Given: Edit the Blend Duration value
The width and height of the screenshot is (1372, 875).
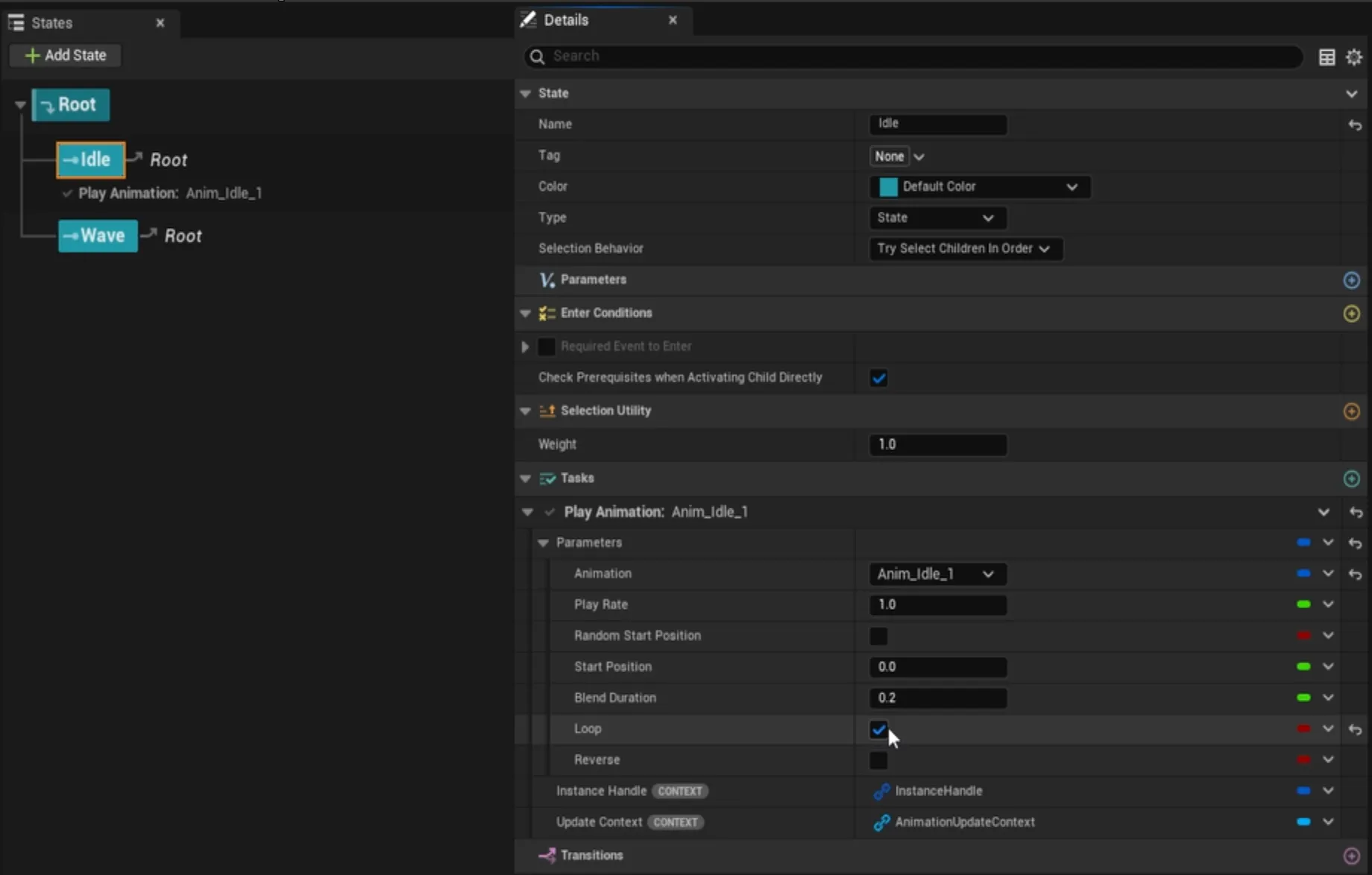Looking at the screenshot, I should point(938,698).
